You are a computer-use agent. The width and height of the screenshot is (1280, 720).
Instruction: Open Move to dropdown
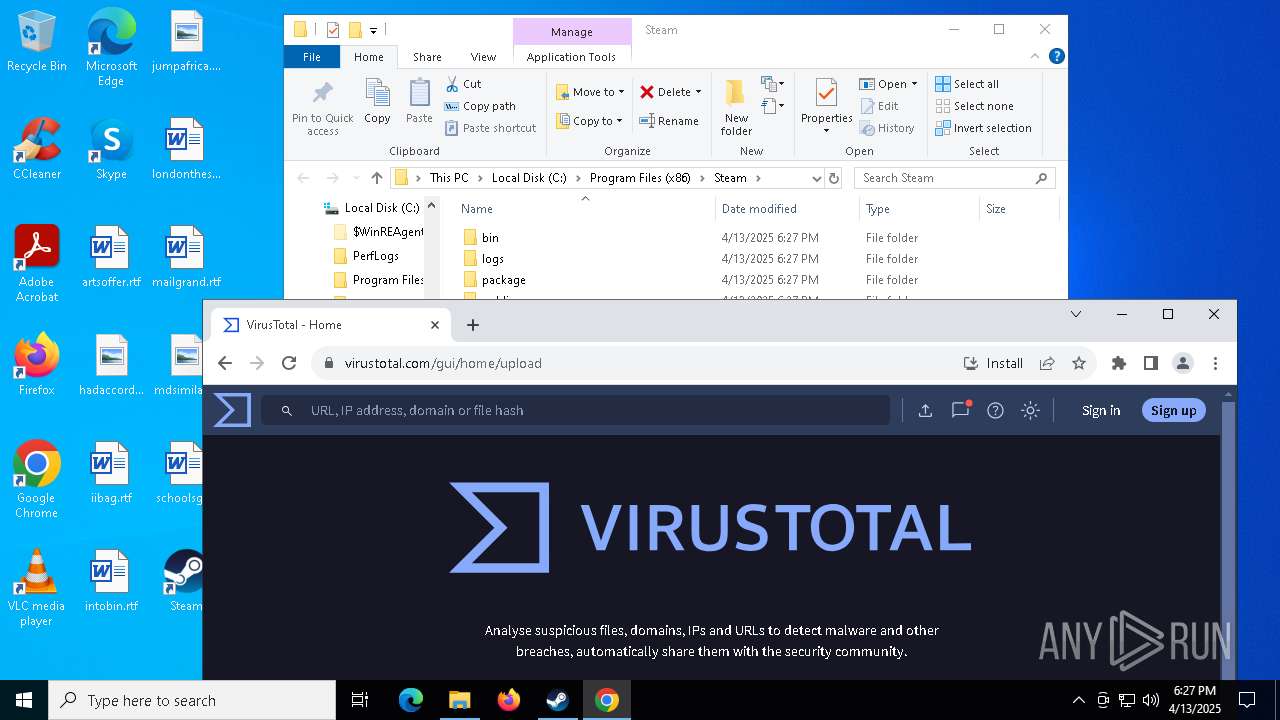(x=590, y=92)
